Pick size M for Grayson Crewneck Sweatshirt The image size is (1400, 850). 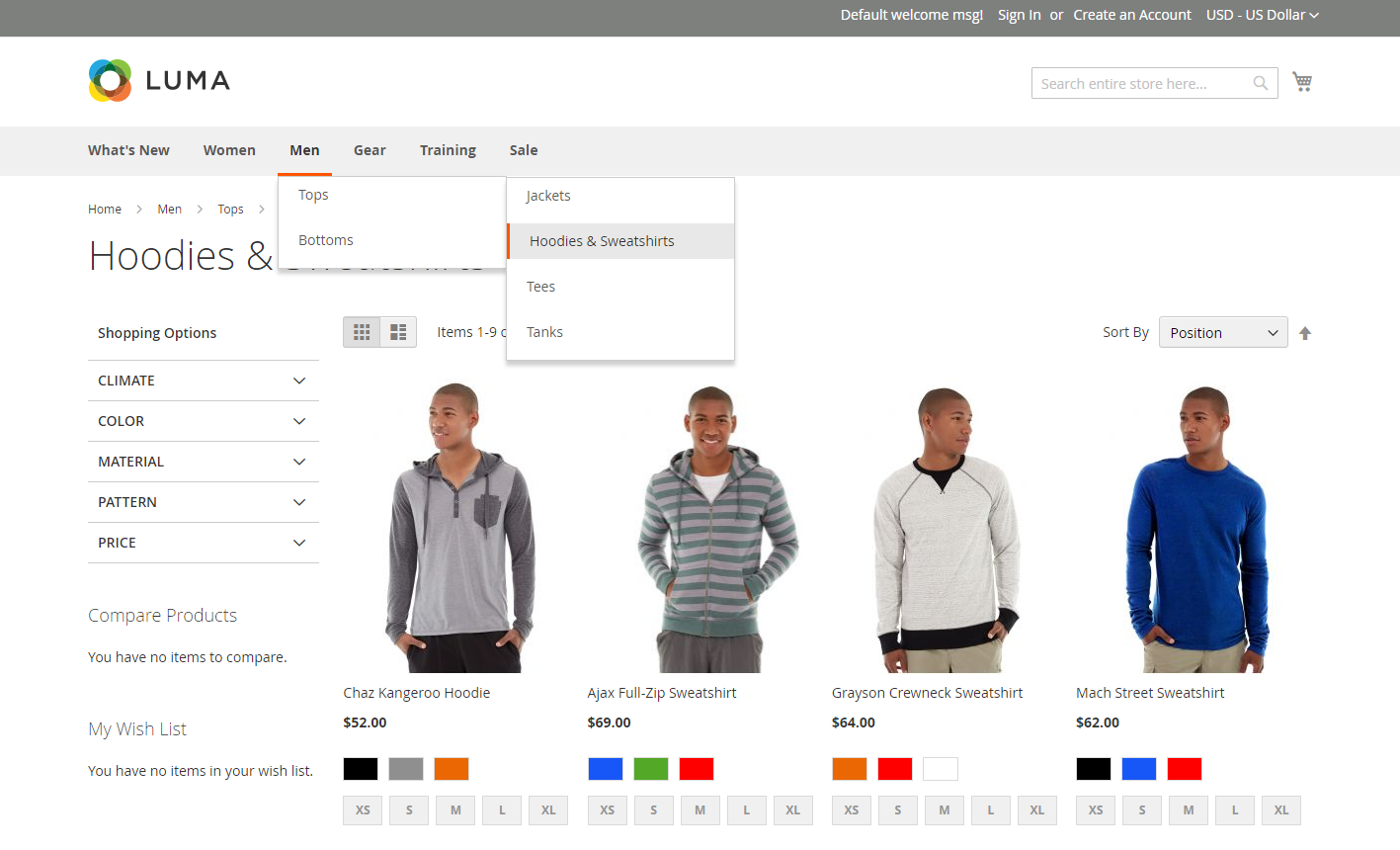(x=945, y=810)
